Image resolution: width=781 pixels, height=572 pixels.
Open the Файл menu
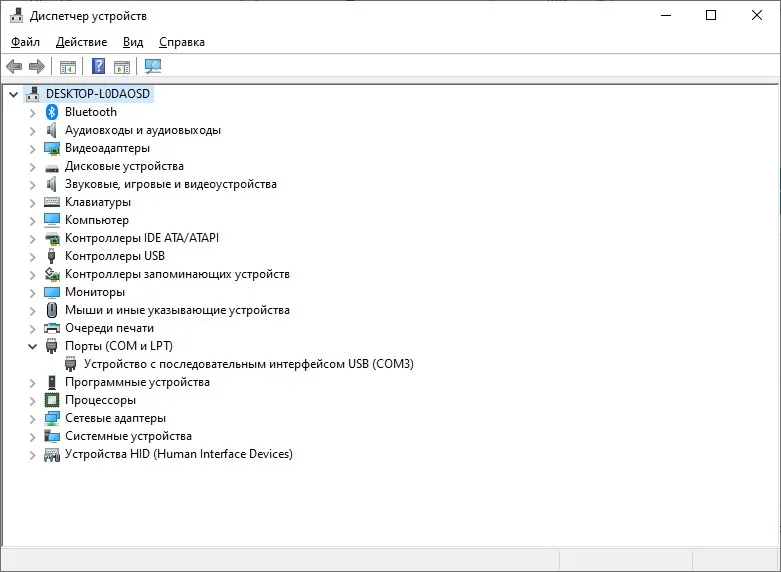click(x=25, y=42)
